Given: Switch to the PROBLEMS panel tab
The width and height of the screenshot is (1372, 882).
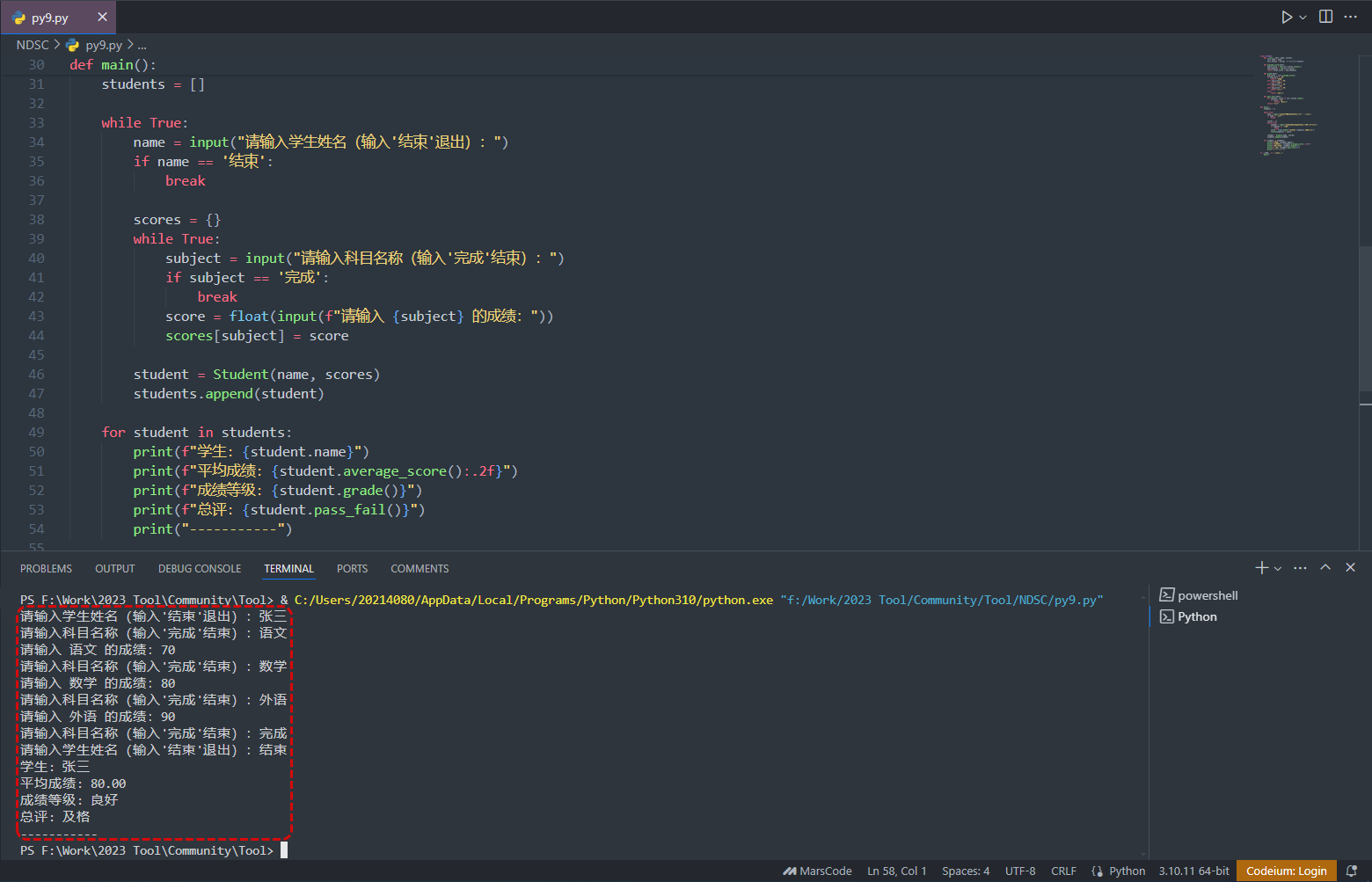Looking at the screenshot, I should [x=46, y=569].
